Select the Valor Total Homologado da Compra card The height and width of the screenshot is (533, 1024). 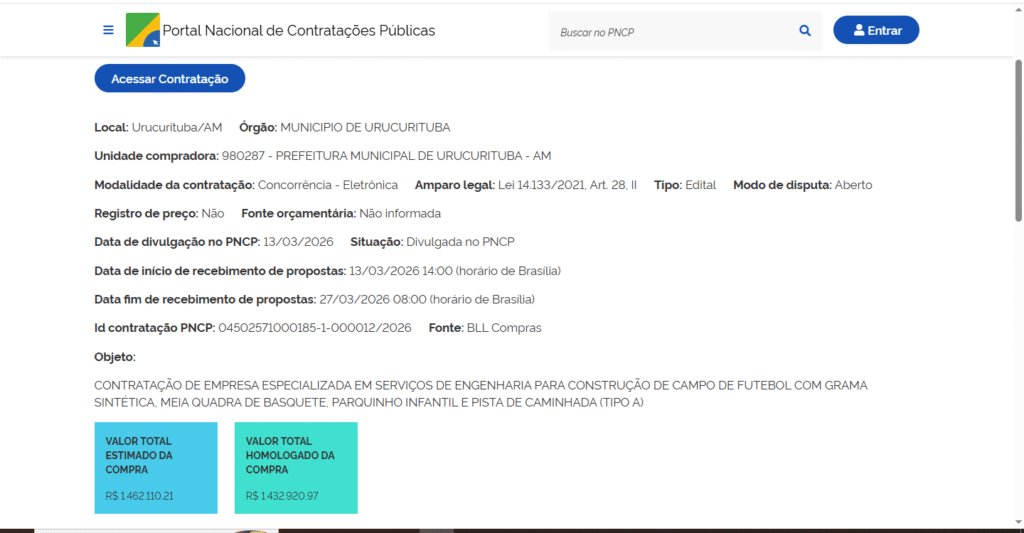(x=295, y=468)
